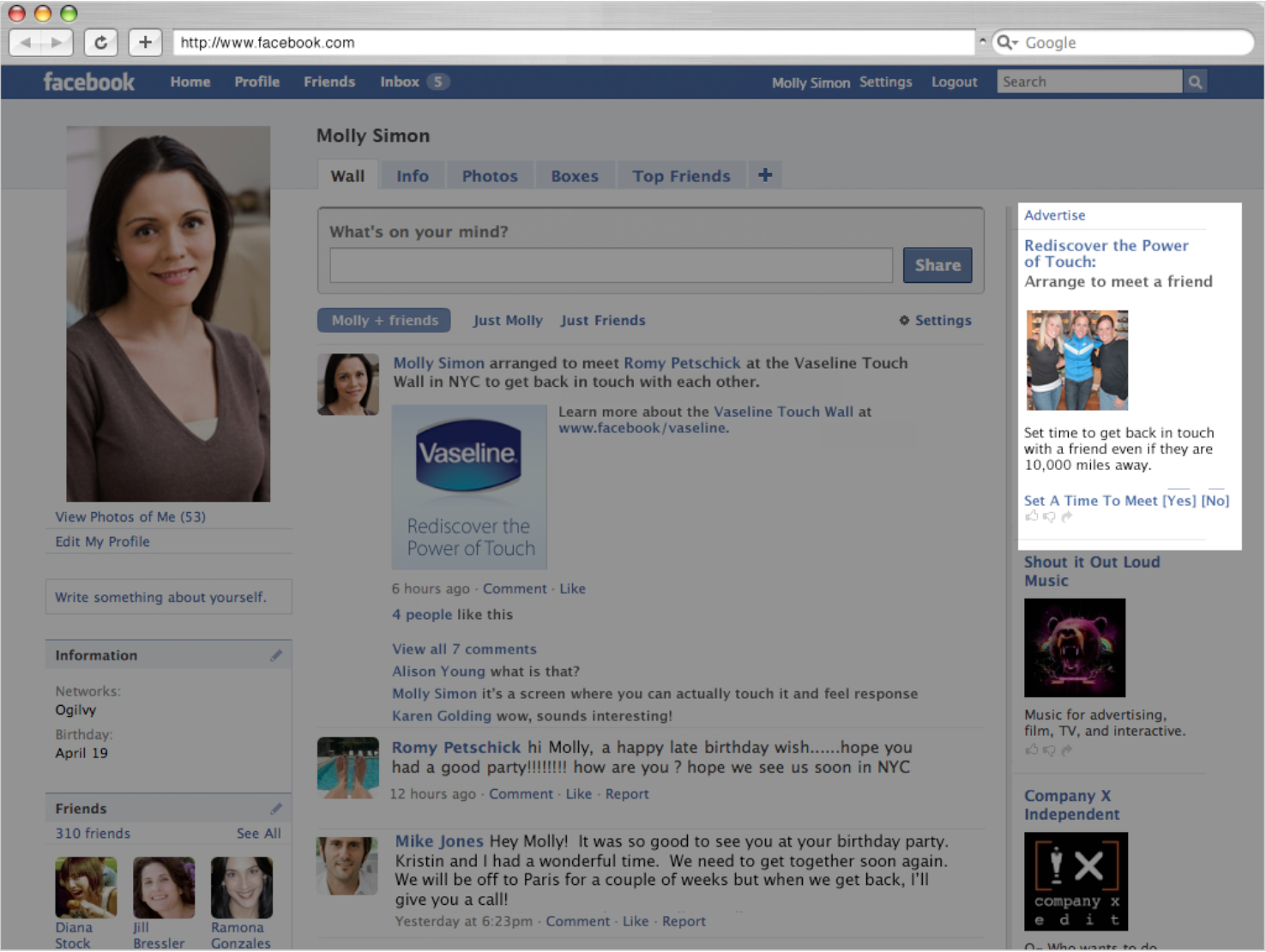This screenshot has width=1266, height=952.
Task: Open the Inbox count badge
Action: coord(437,81)
